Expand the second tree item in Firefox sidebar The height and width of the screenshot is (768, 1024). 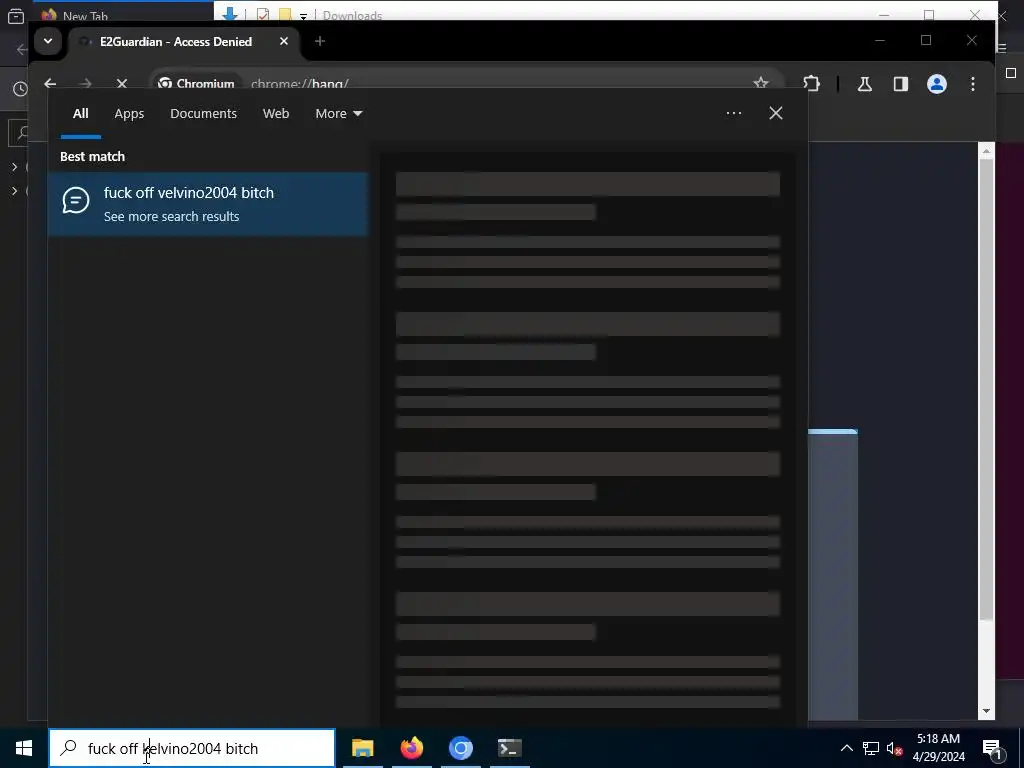[x=14, y=191]
